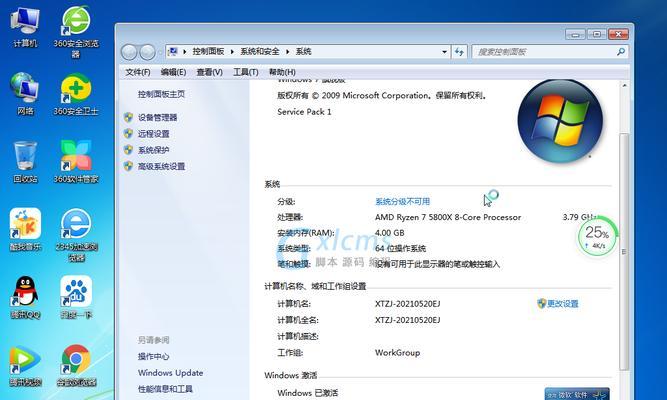This screenshot has width=667, height=400.
Task: Open the Network desktop icon
Action: tap(25, 94)
